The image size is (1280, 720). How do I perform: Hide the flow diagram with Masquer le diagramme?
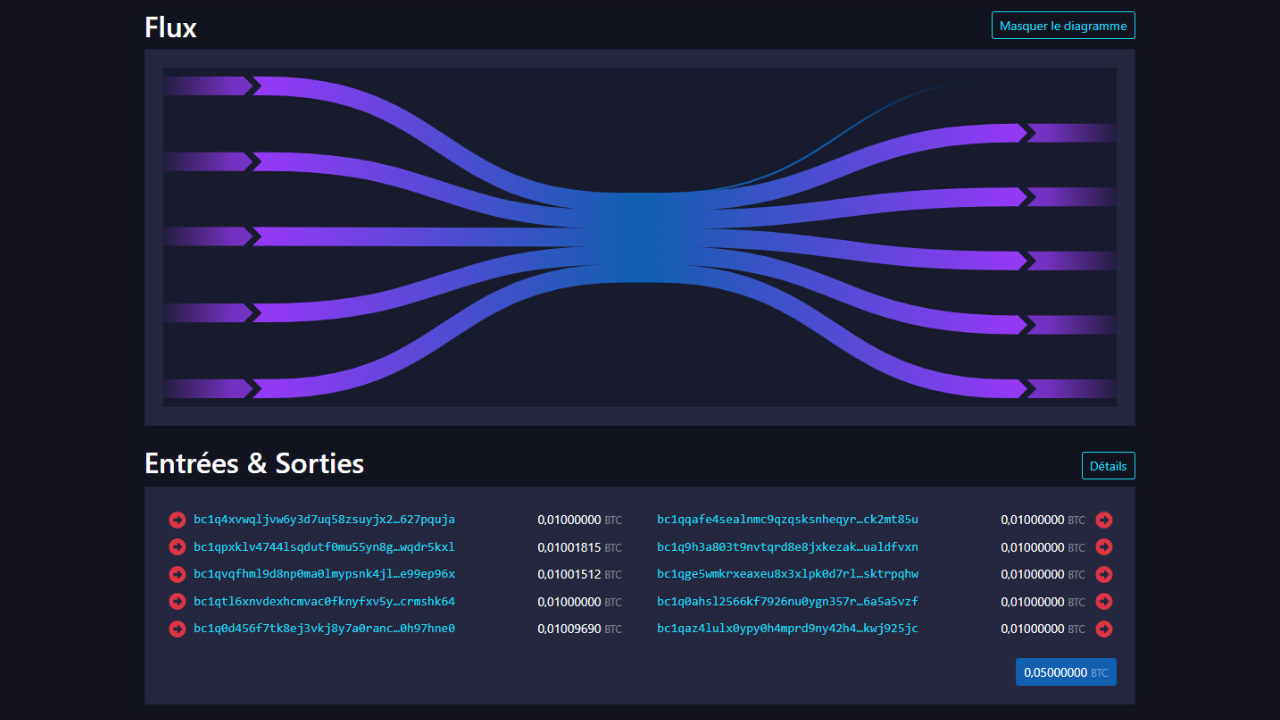[1063, 26]
